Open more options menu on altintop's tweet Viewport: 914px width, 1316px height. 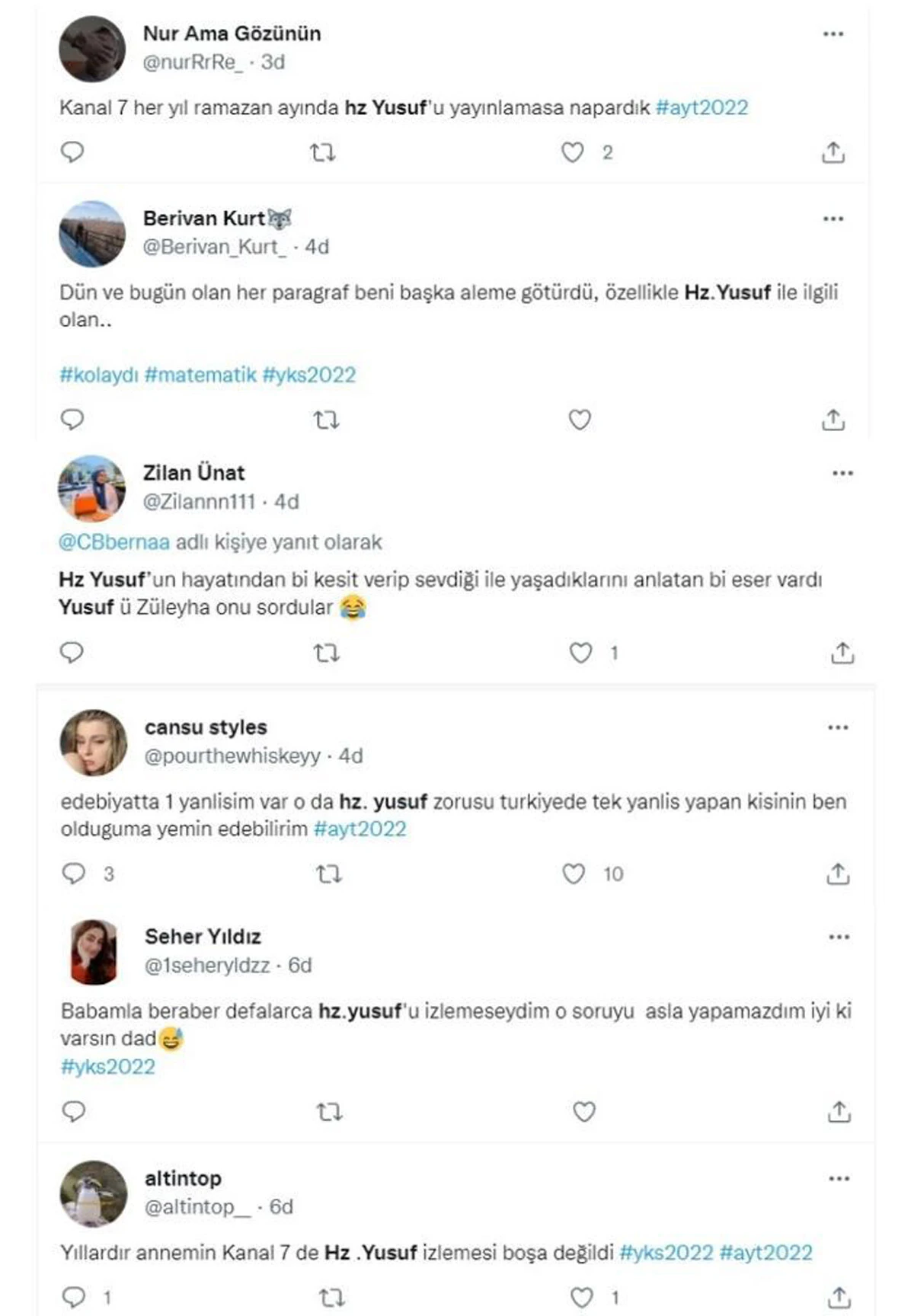coord(841,1177)
